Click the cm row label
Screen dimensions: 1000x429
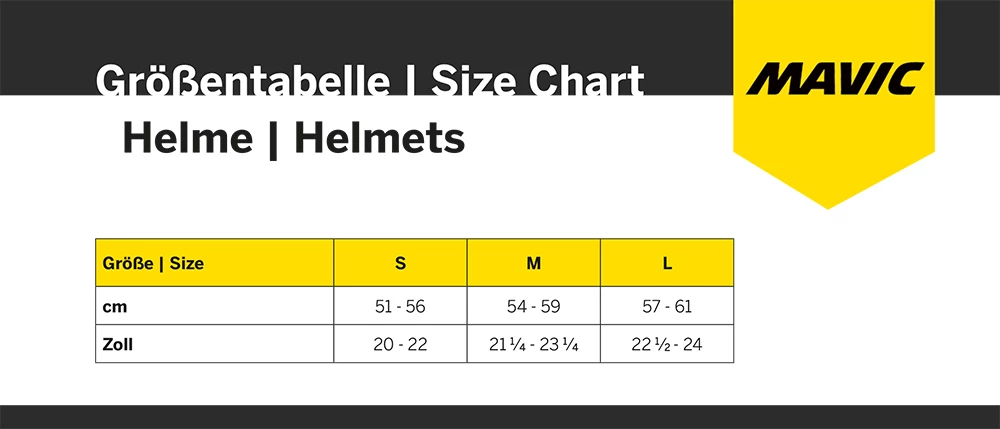(x=114, y=307)
